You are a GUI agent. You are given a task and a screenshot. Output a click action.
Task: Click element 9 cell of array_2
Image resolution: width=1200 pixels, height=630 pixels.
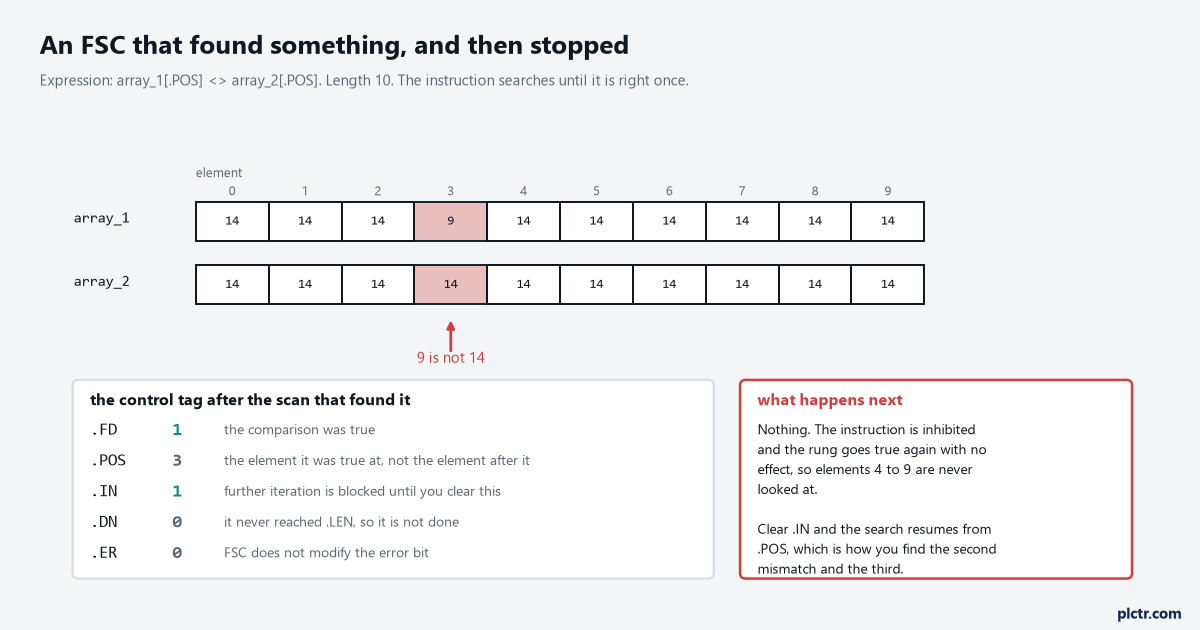pyautogui.click(x=888, y=284)
